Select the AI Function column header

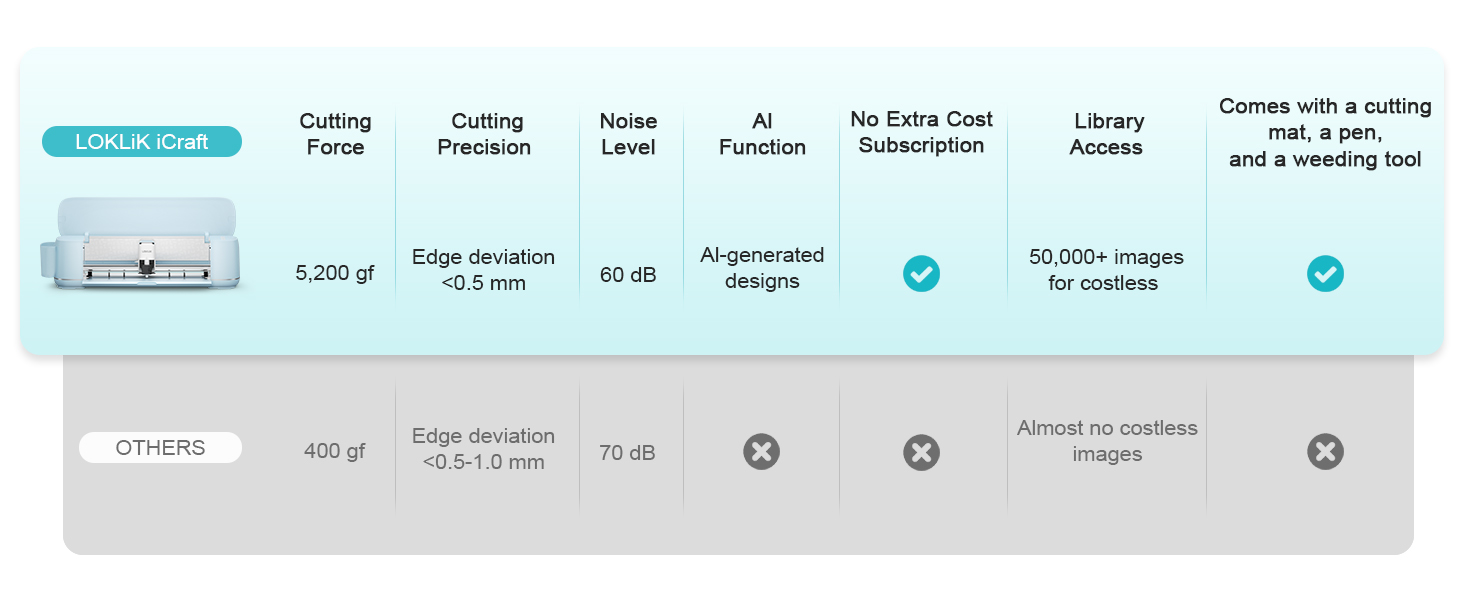762,134
